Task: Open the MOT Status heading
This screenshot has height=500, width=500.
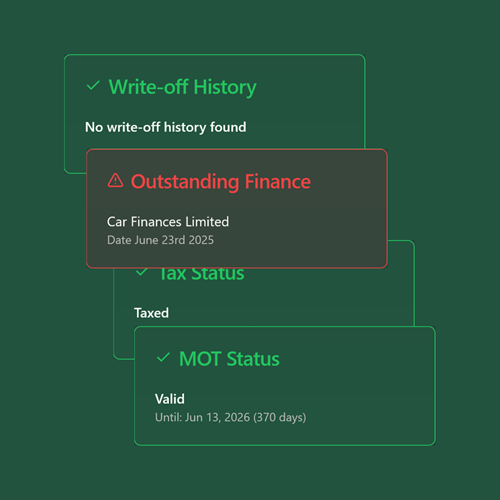Action: [x=229, y=359]
